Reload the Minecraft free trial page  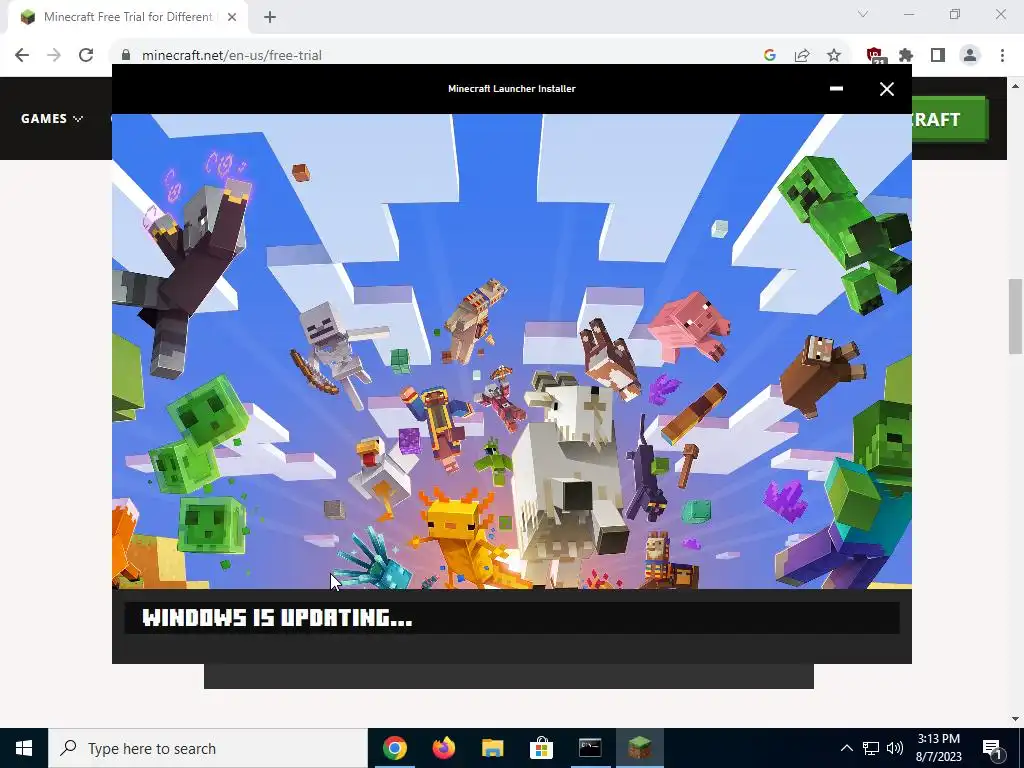click(86, 55)
